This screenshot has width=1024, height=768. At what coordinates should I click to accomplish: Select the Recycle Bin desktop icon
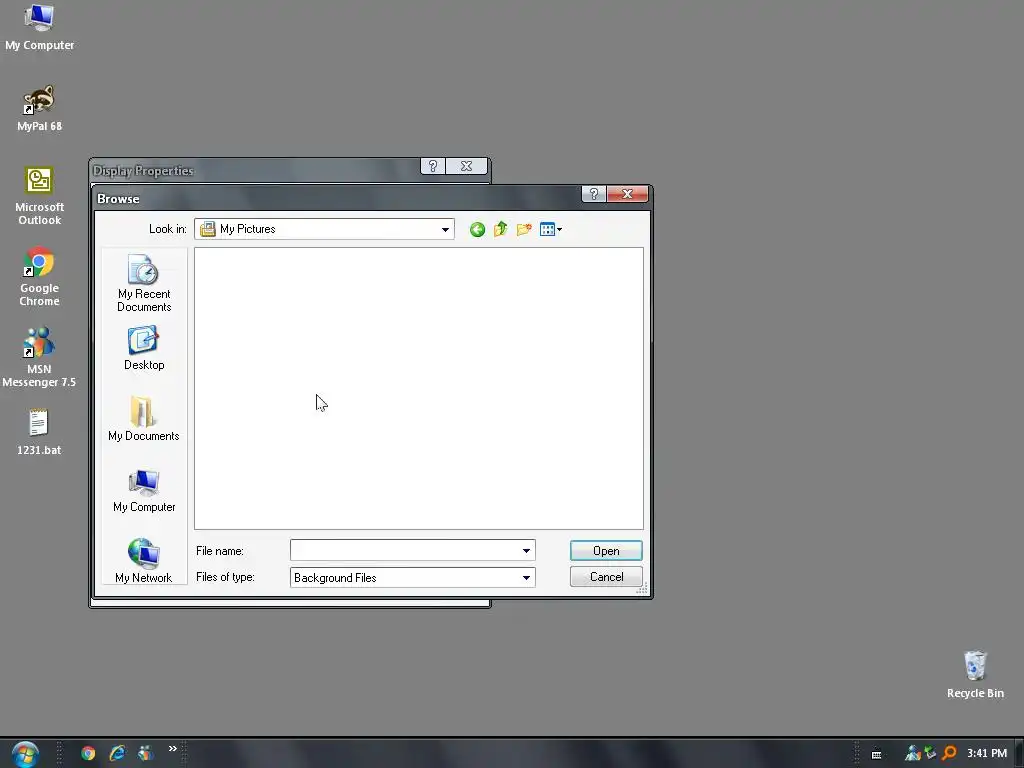(975, 675)
